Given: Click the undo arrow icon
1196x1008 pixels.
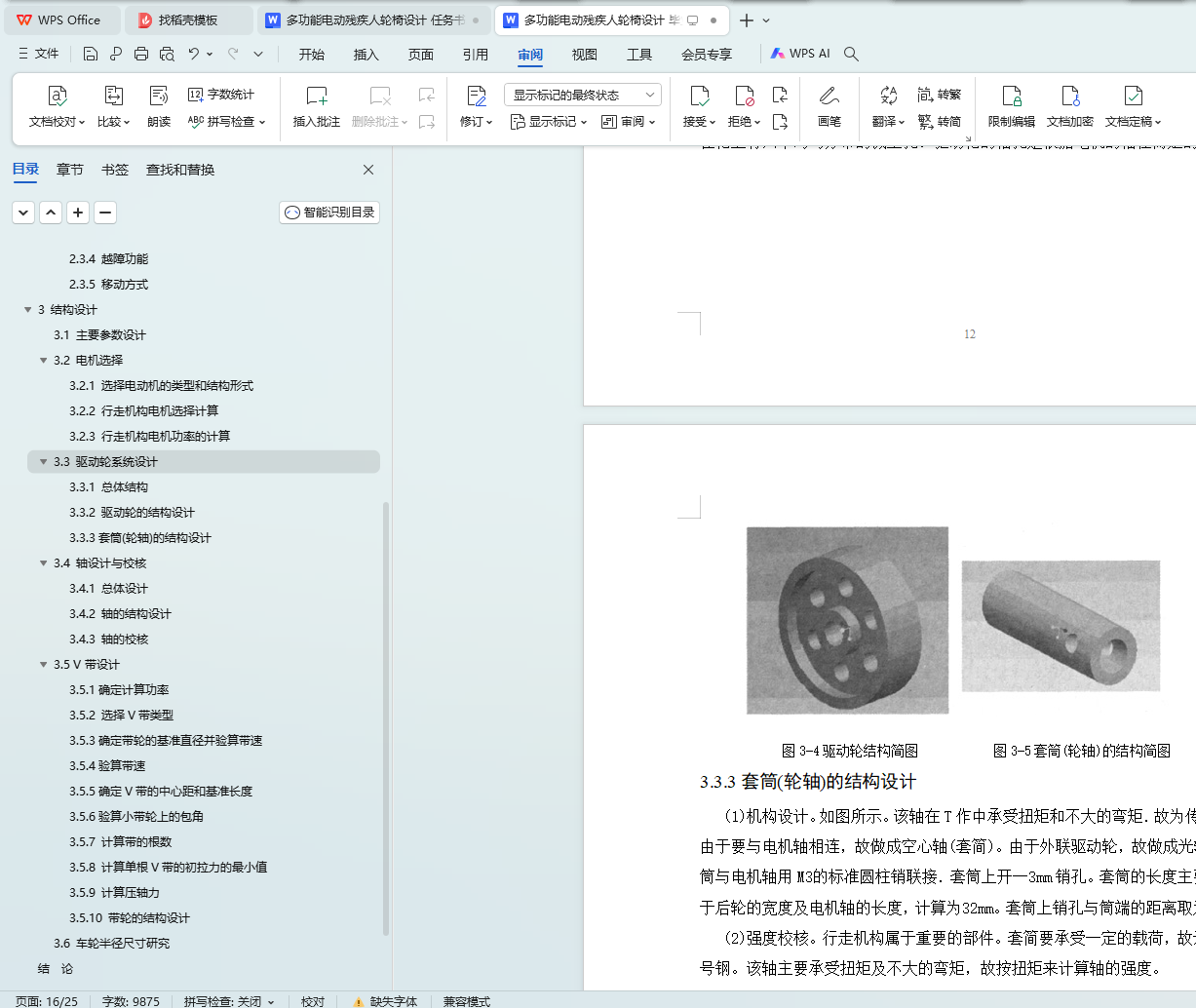Looking at the screenshot, I should 194,54.
